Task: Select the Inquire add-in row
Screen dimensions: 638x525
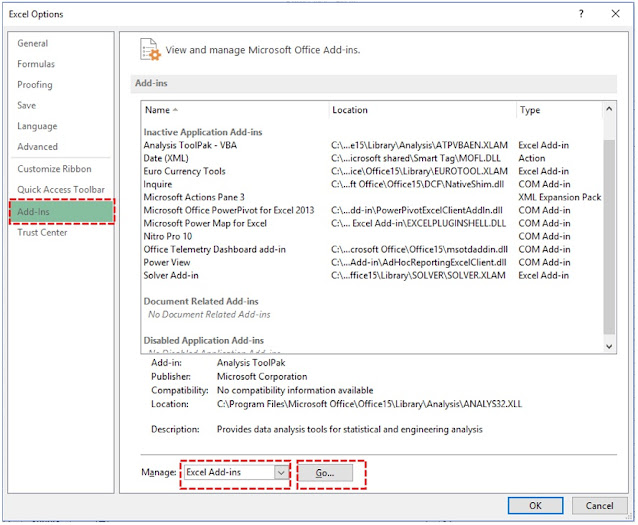Action: click(x=372, y=184)
